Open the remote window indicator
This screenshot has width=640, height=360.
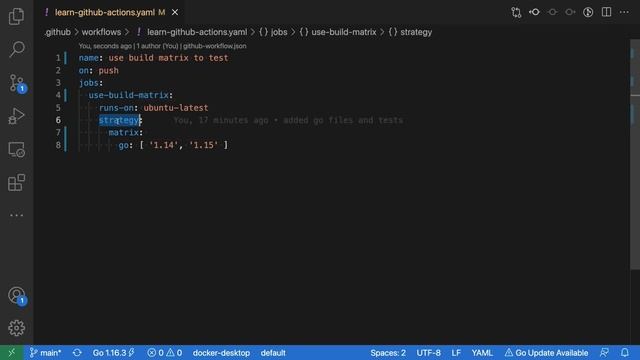coord(11,353)
